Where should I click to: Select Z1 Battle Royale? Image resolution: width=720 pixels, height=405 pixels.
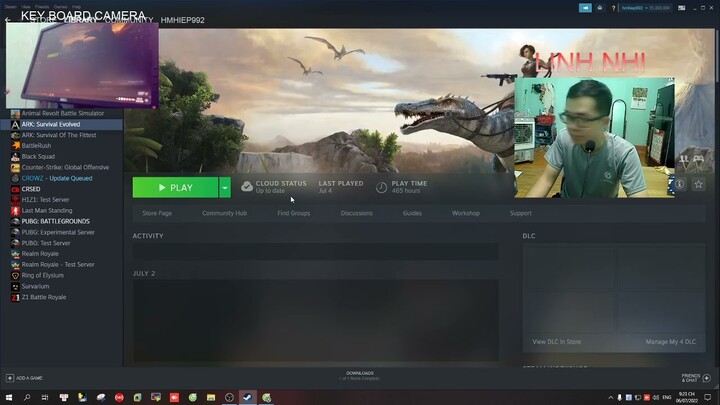point(44,297)
